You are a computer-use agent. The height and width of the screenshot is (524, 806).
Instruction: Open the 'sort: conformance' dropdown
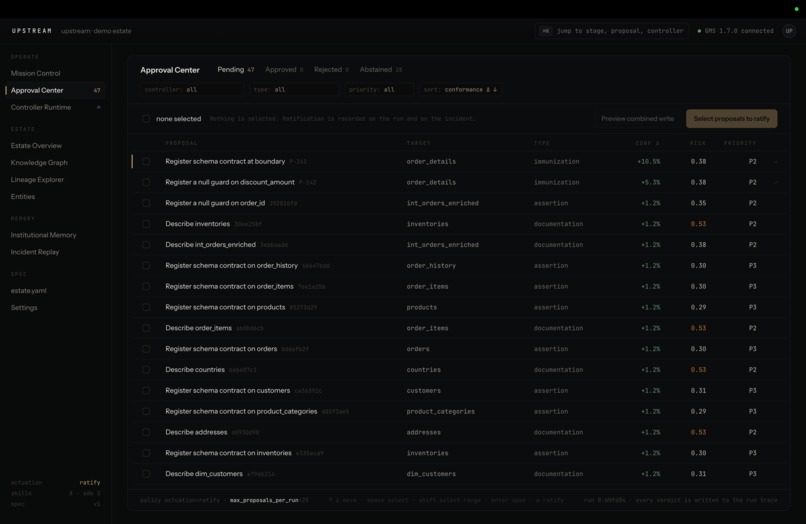[x=461, y=89]
